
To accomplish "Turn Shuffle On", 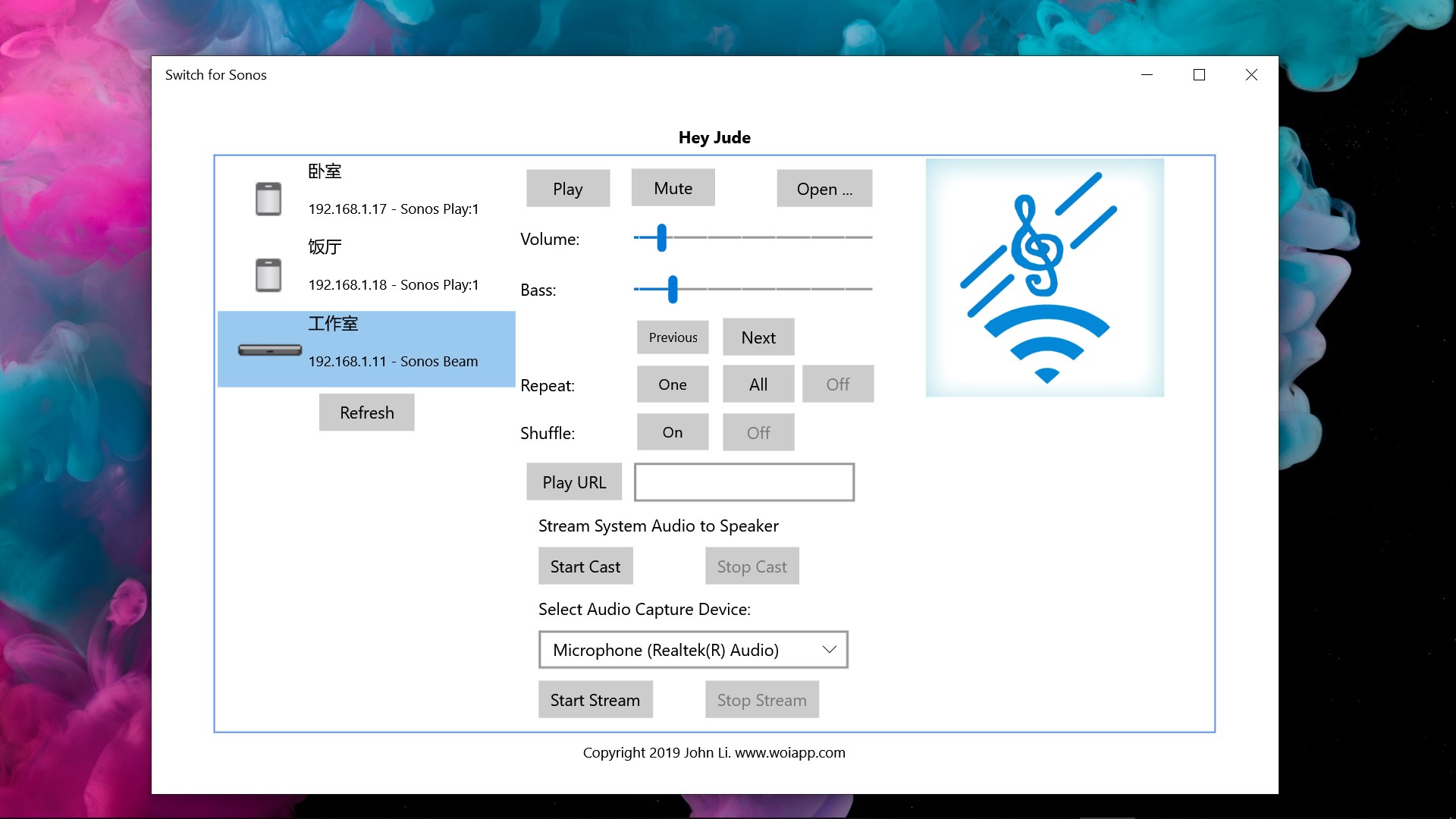I will click(673, 432).
